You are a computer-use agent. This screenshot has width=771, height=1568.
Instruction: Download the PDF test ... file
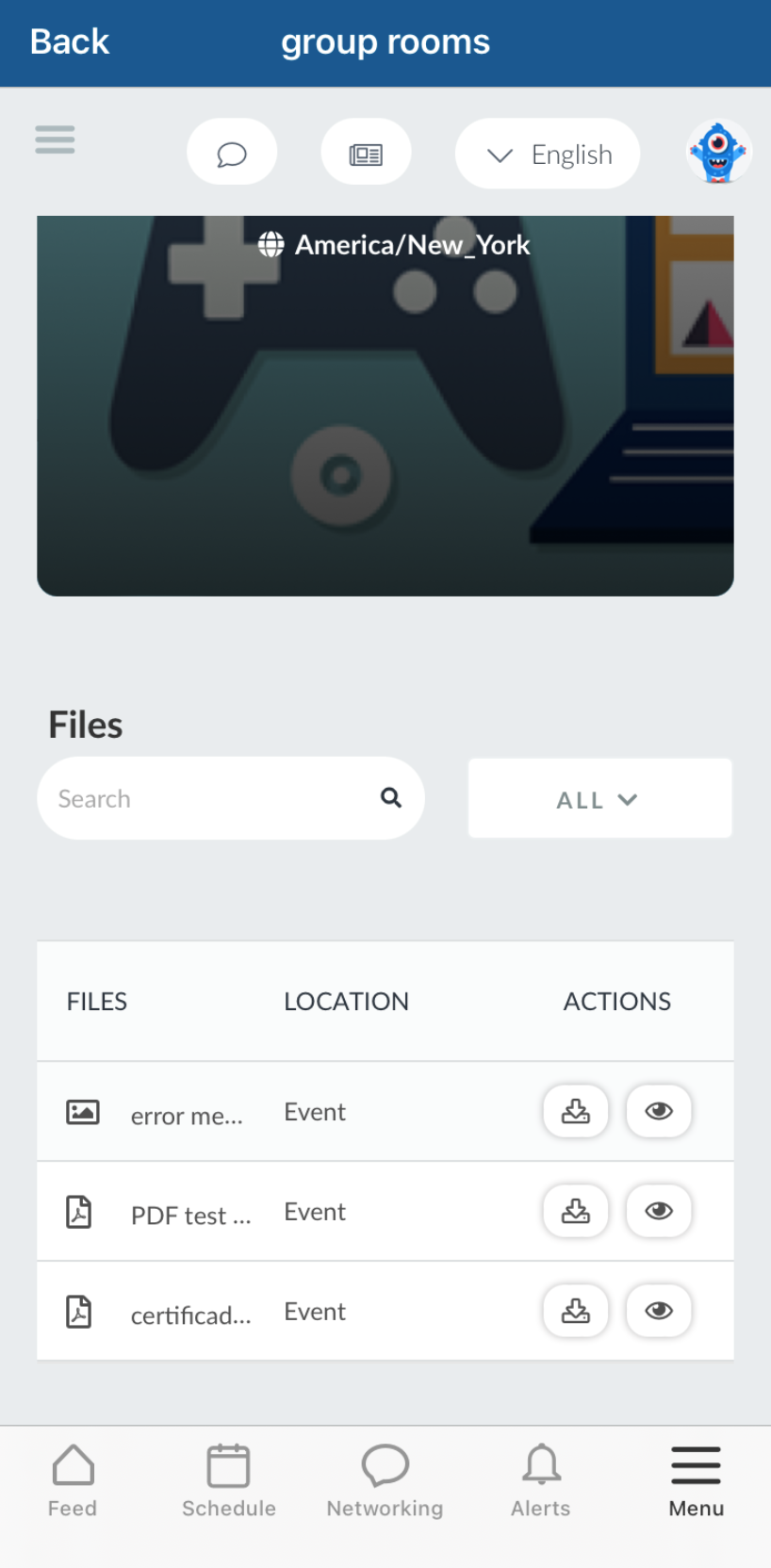point(576,1211)
